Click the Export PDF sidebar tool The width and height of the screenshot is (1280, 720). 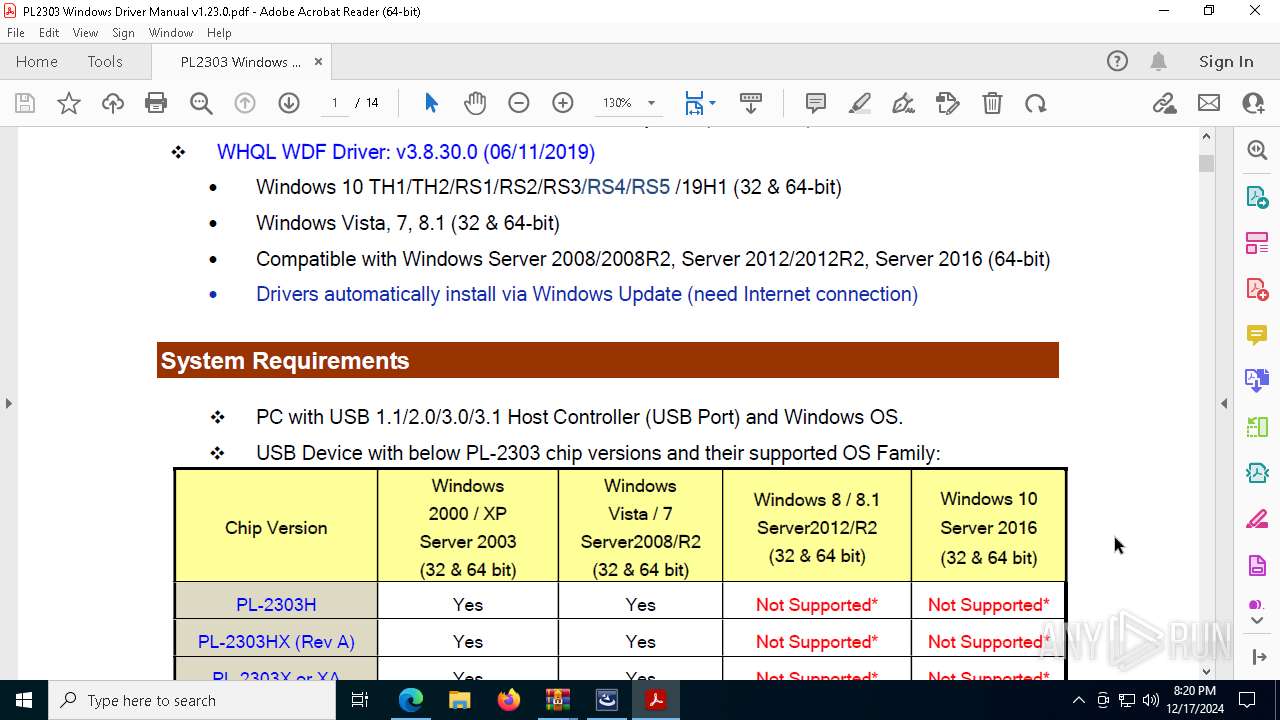[x=1257, y=196]
